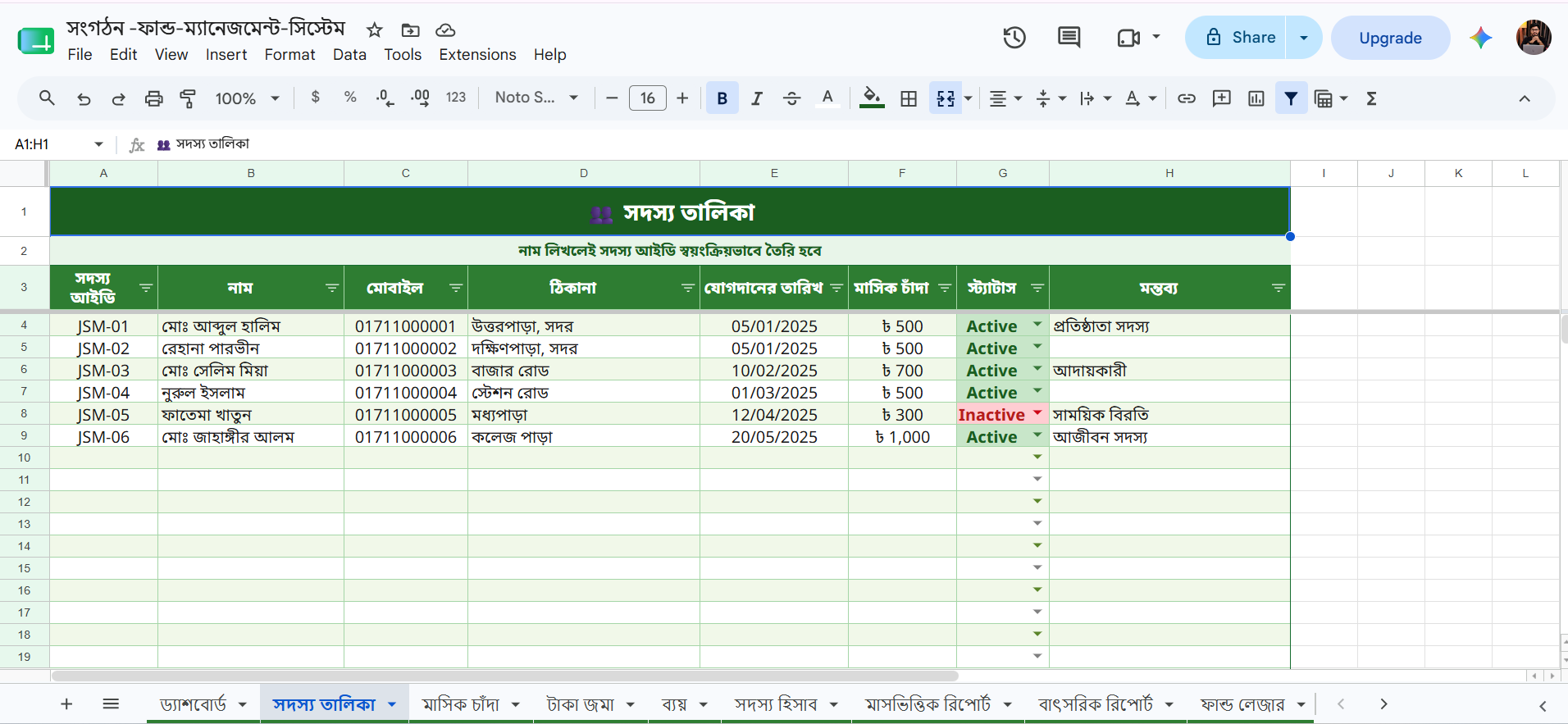Click the Name box showing A1:H1
1568x724 pixels.
click(51, 144)
